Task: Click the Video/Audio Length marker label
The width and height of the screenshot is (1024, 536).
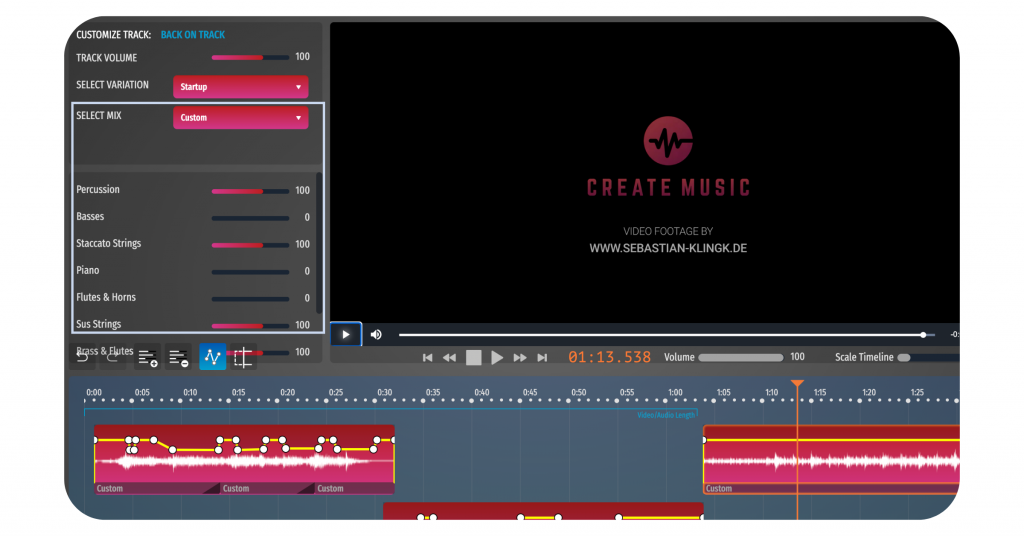Action: [666, 415]
